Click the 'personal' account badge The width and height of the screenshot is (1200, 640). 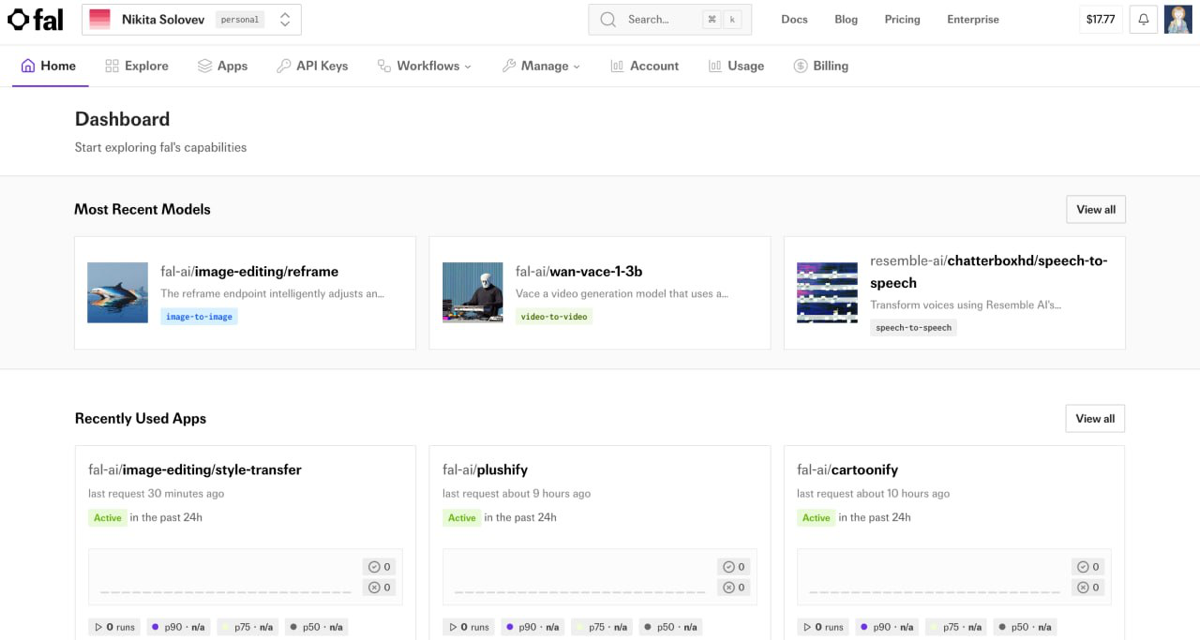click(240, 19)
